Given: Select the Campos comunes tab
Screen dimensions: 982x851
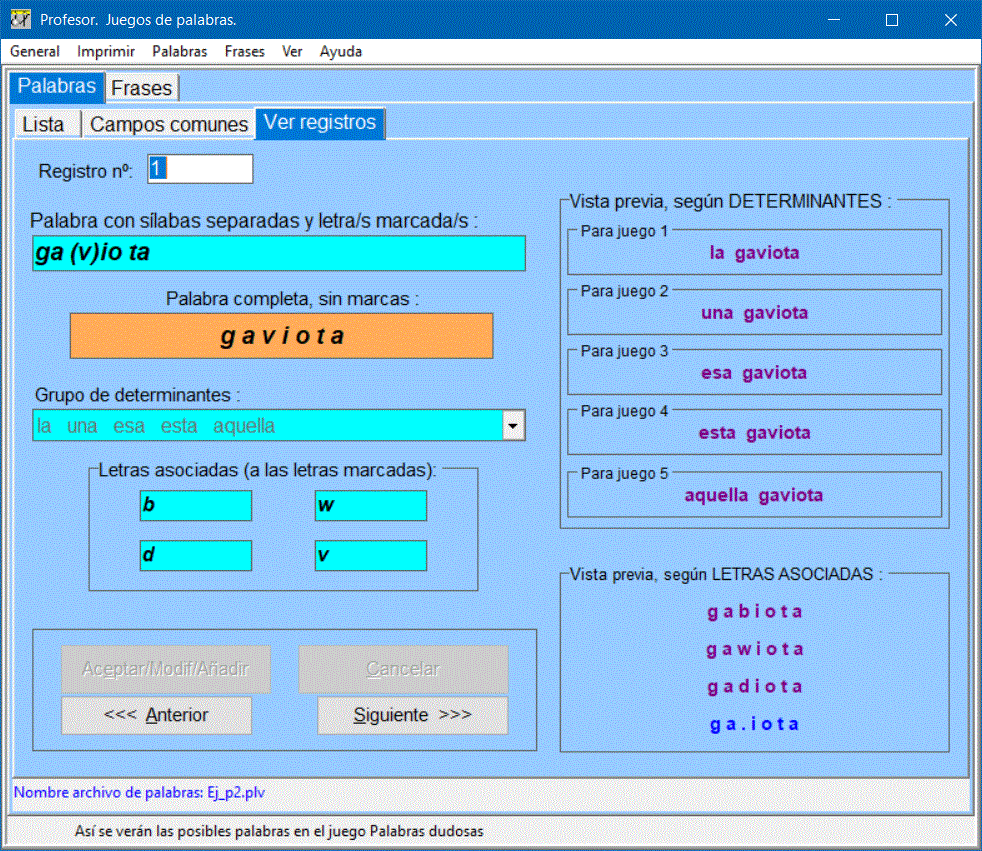Looking at the screenshot, I should click(169, 124).
